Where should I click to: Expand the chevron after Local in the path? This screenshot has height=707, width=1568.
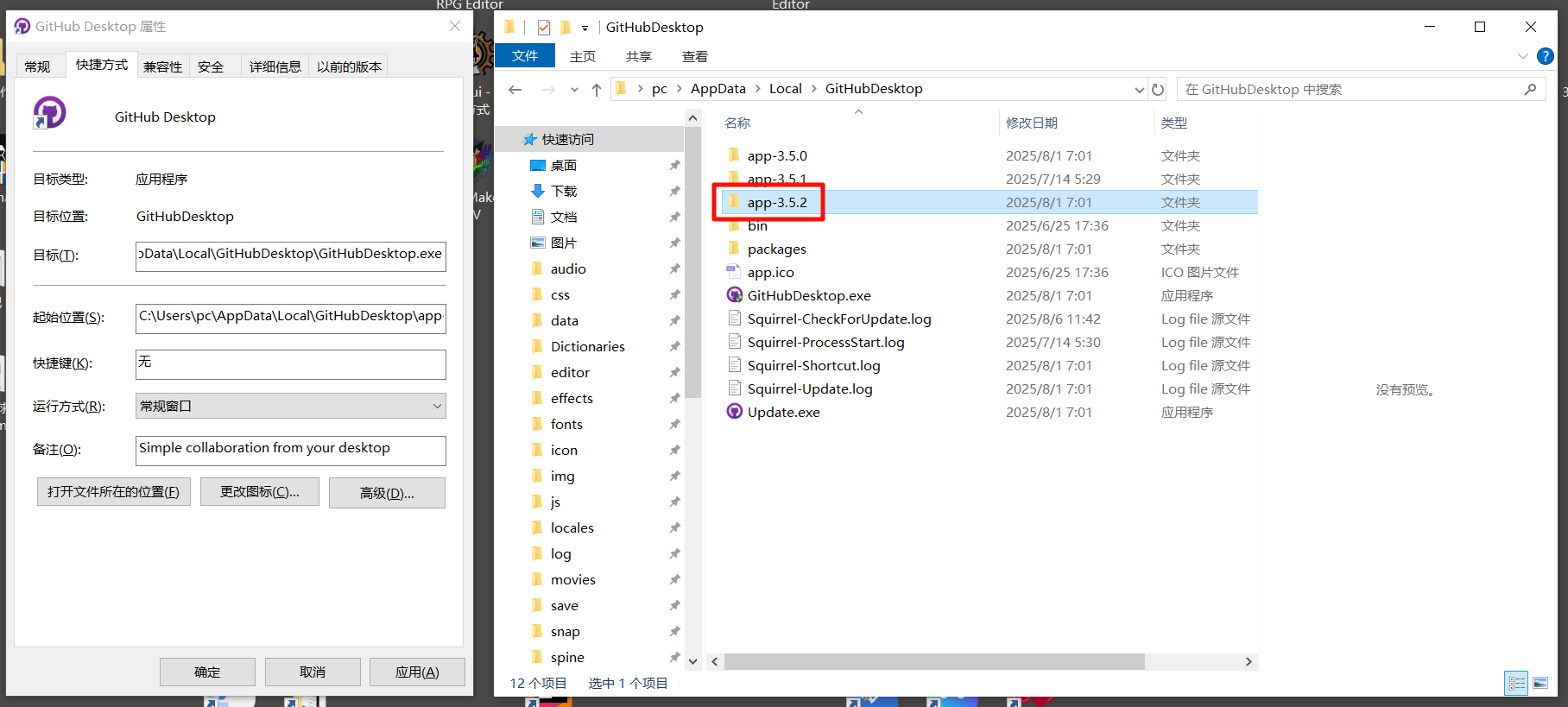pyautogui.click(x=813, y=89)
